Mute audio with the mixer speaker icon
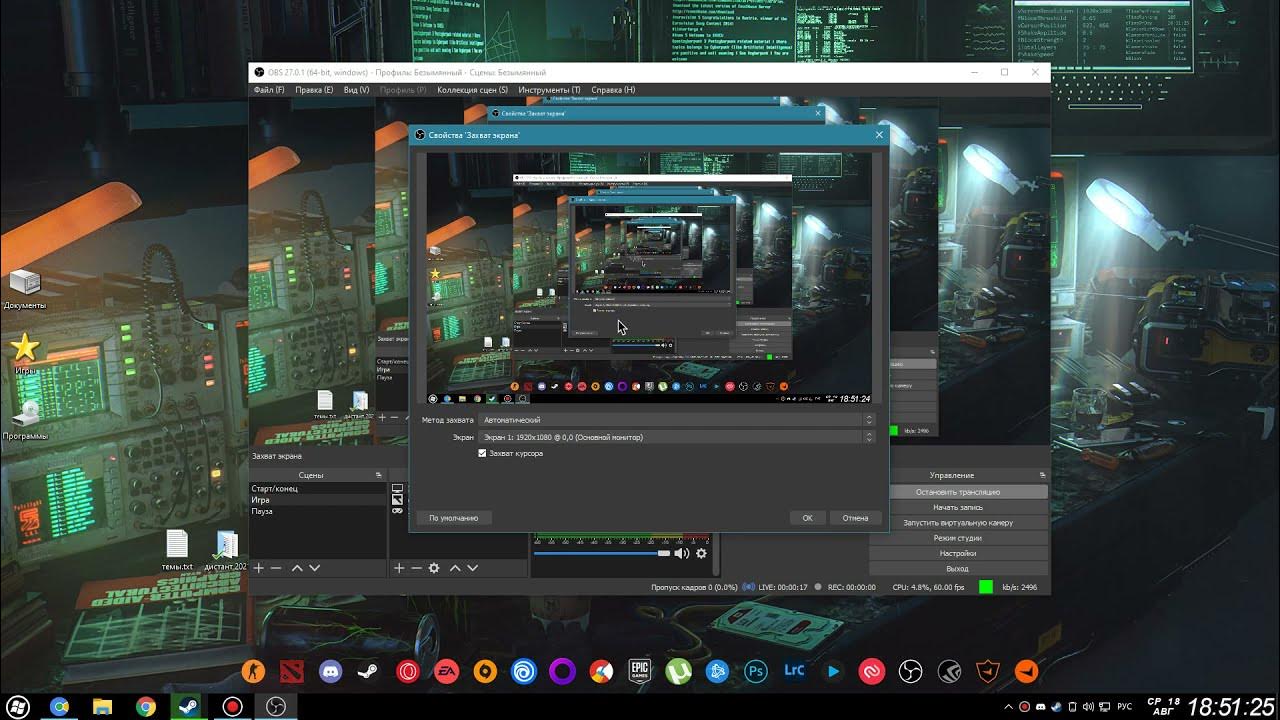Viewport: 1280px width, 720px height. (682, 553)
